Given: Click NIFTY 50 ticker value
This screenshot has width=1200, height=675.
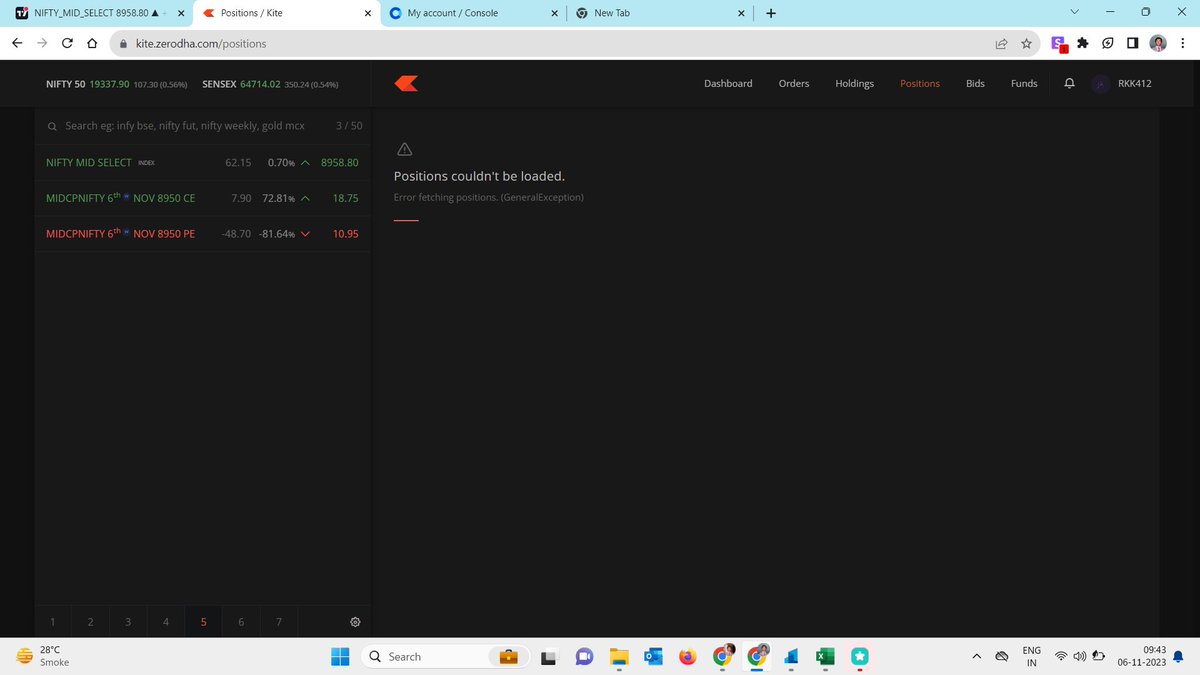Looking at the screenshot, I should [109, 84].
